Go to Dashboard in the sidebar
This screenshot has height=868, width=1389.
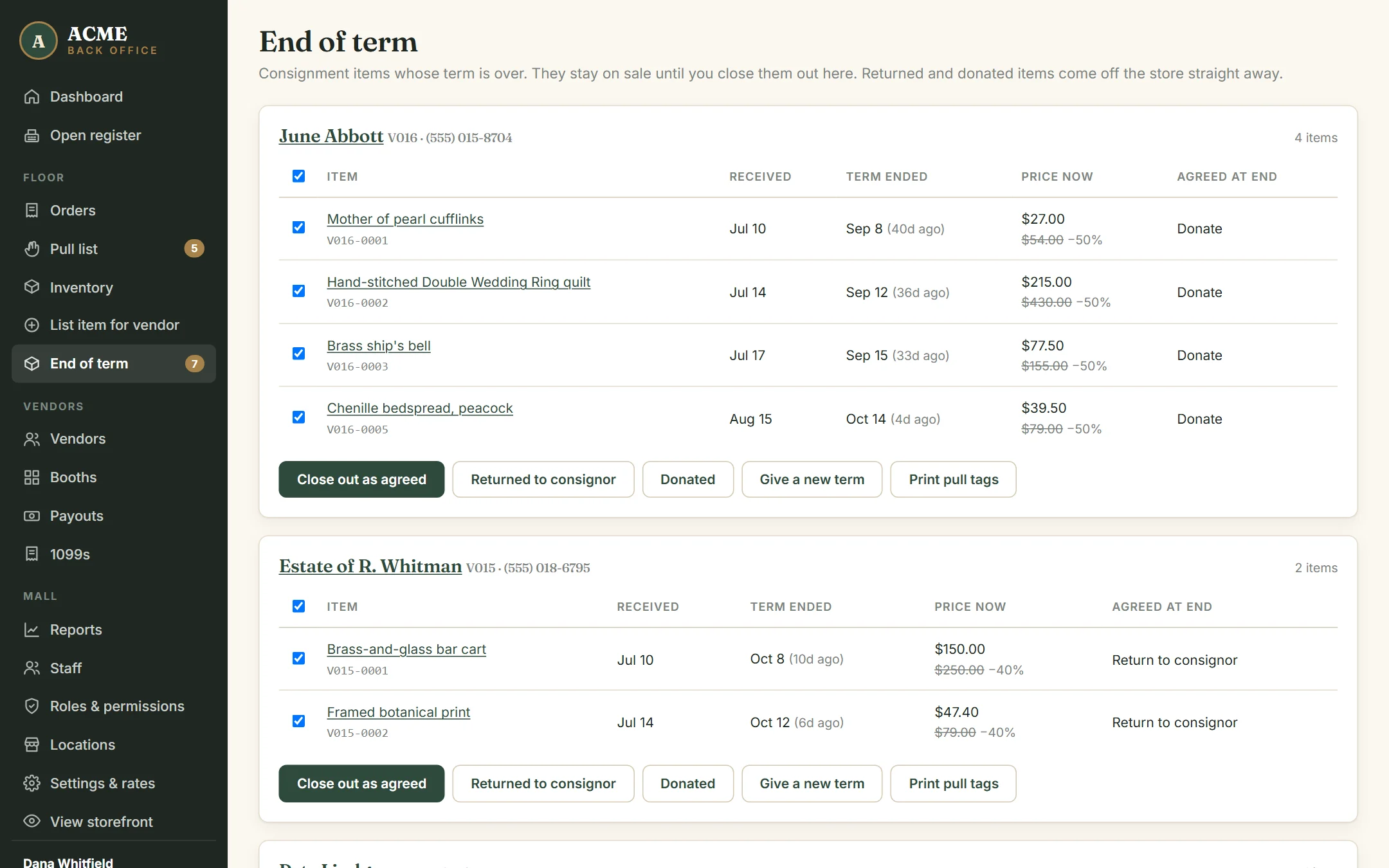pyautogui.click(x=113, y=96)
